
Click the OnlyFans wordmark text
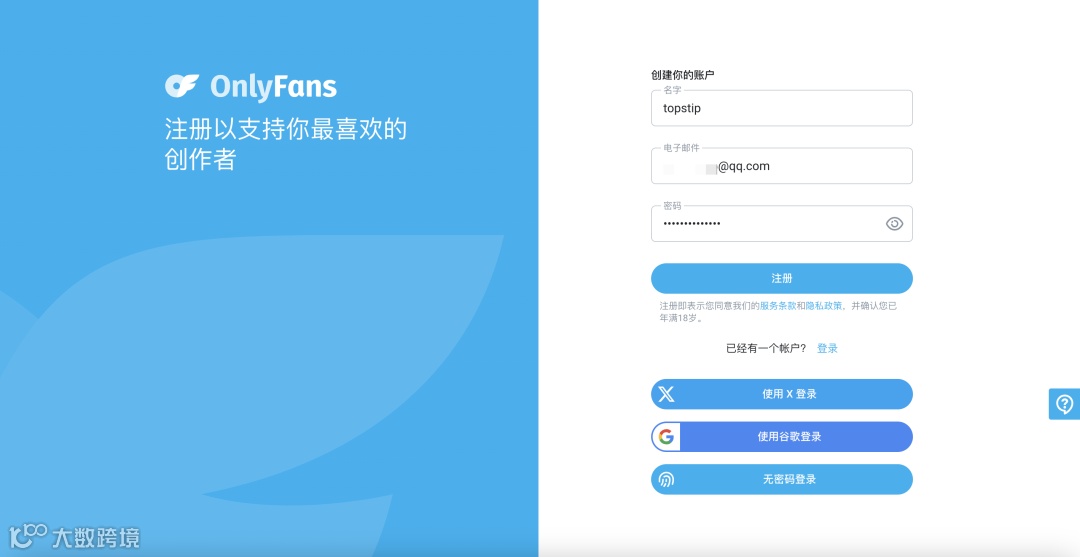pos(273,87)
